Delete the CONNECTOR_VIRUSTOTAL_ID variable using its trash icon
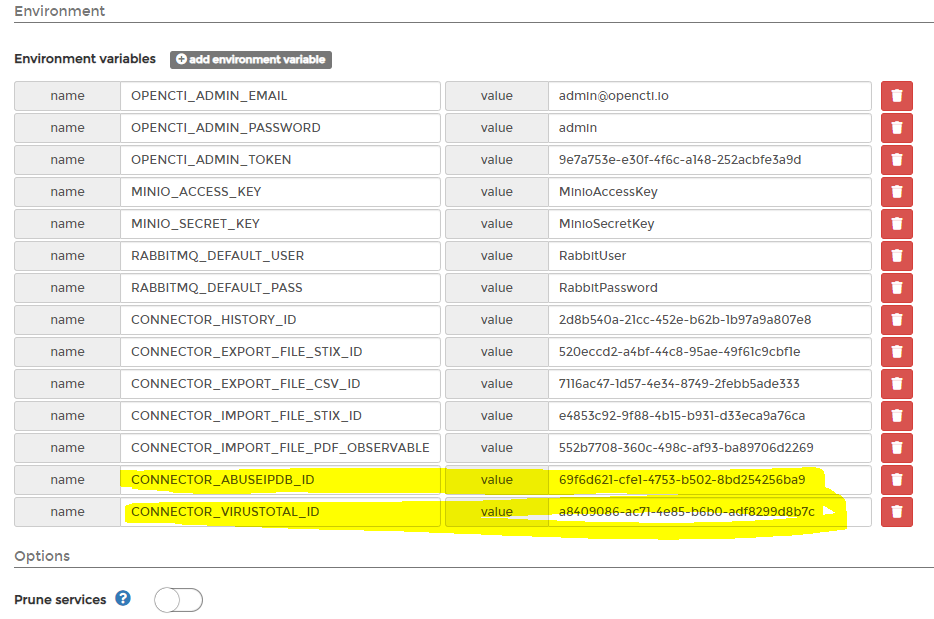Screen dimensions: 934x619 (897, 511)
